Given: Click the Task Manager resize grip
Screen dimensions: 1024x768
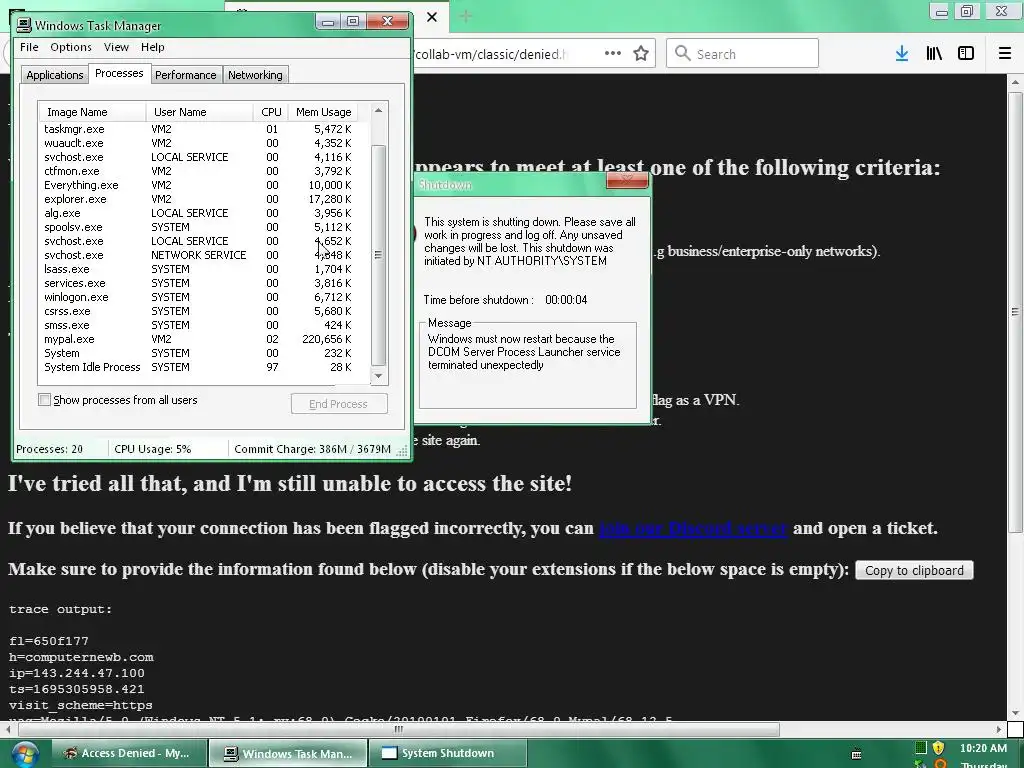Looking at the screenshot, I should coord(402,450).
